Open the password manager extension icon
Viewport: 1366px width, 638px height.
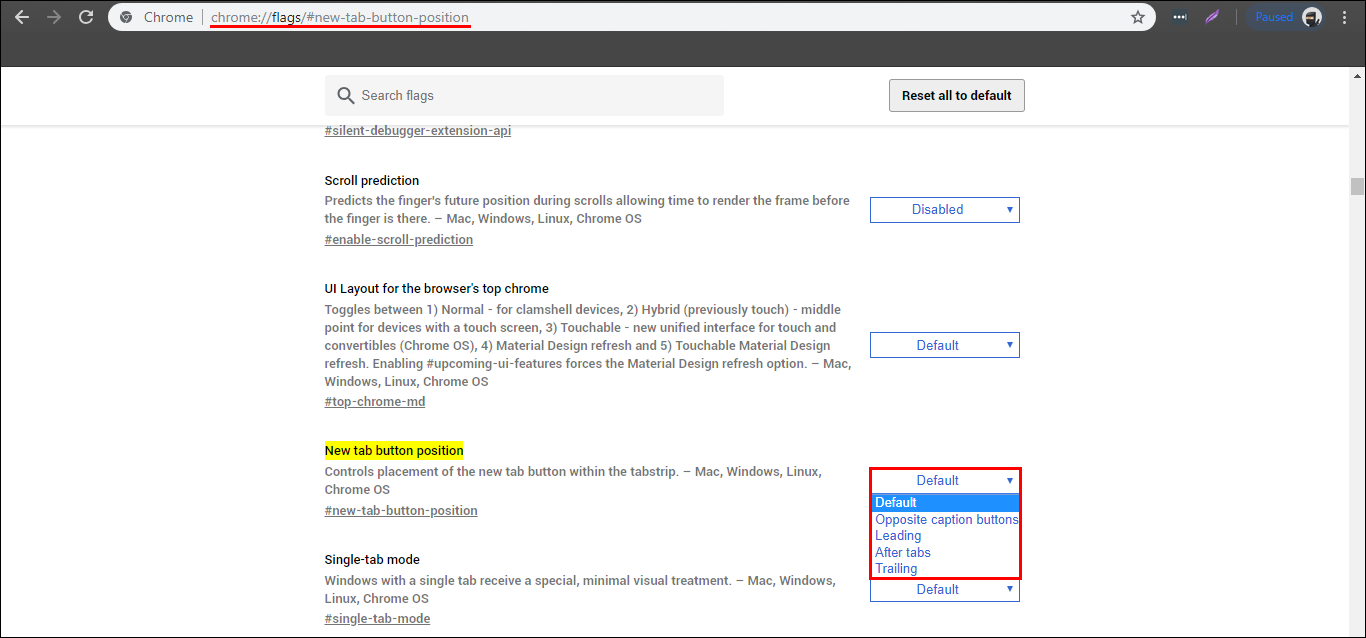point(1181,17)
